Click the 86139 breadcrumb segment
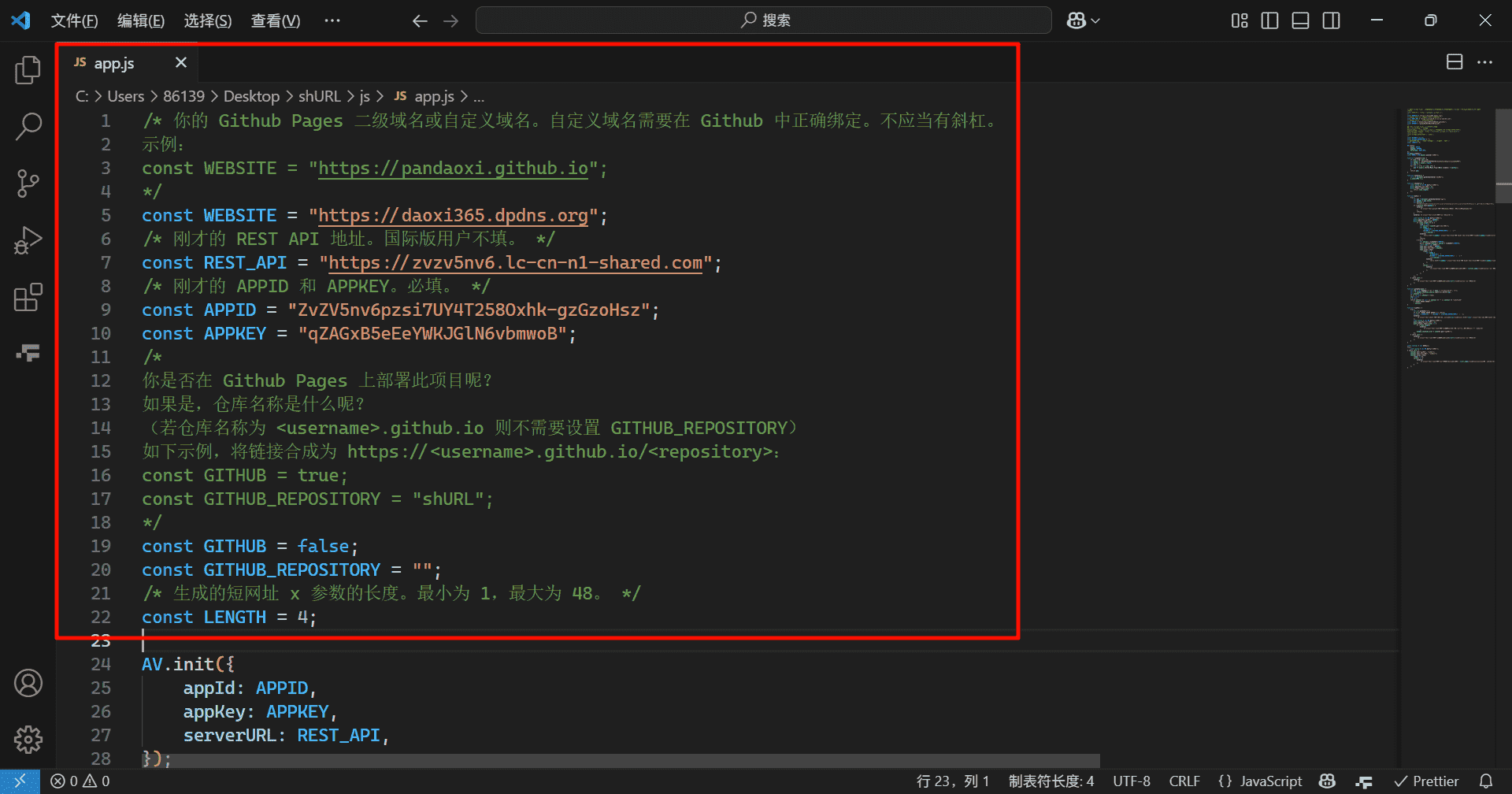Image resolution: width=1512 pixels, height=794 pixels. click(183, 96)
